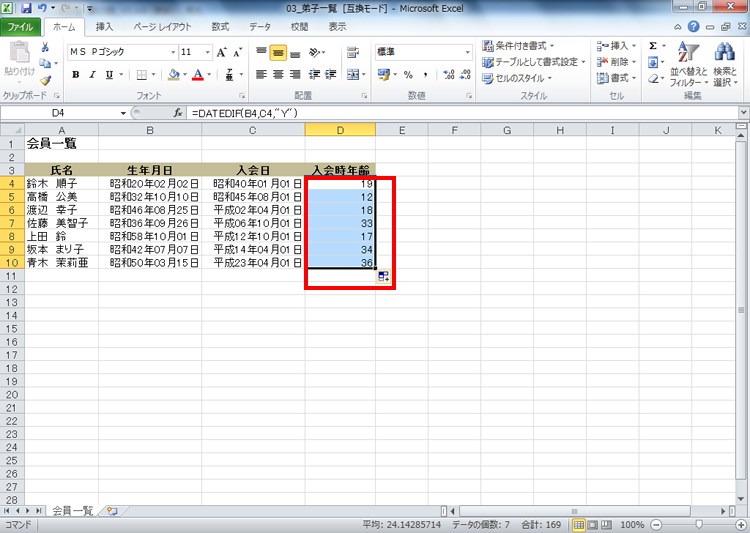Click the Save icon in quick access toolbar
This screenshot has width=750, height=533.
(26, 8)
